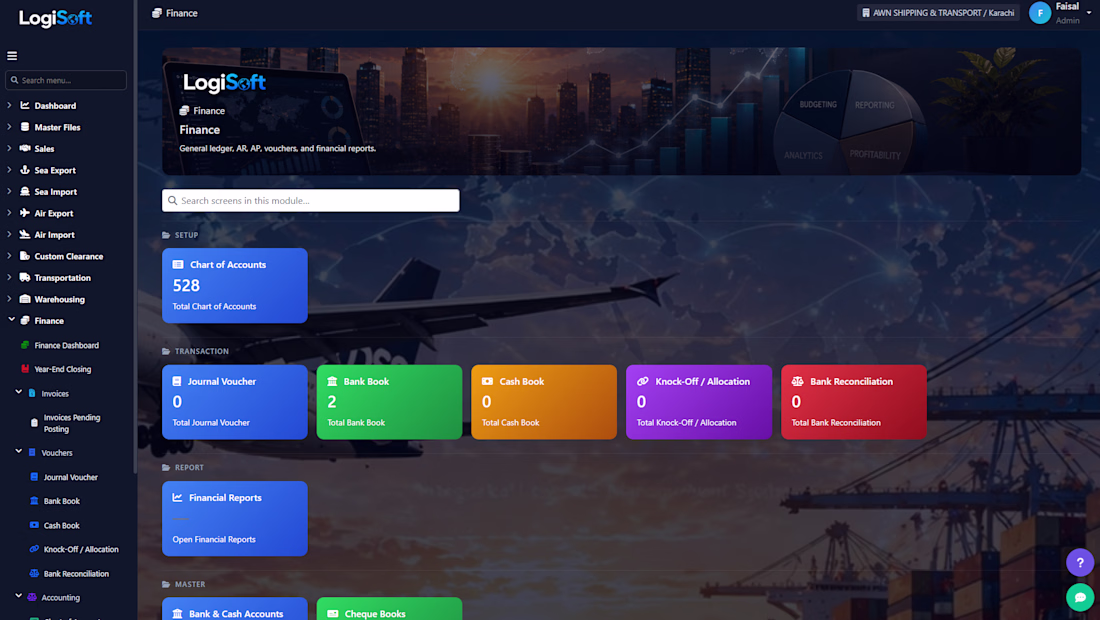This screenshot has height=620, width=1100.
Task: Open the orange Cash Book card
Action: 544,402
